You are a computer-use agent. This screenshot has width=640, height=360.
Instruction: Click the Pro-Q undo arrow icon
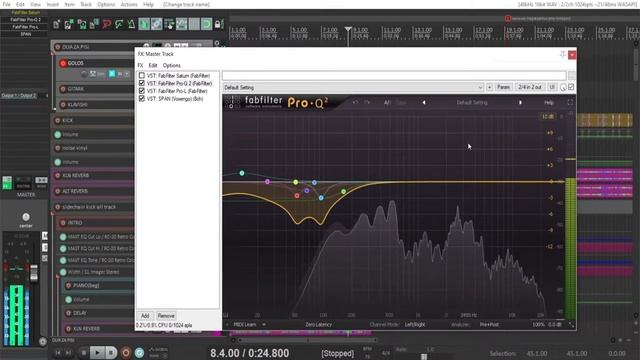tap(355, 102)
